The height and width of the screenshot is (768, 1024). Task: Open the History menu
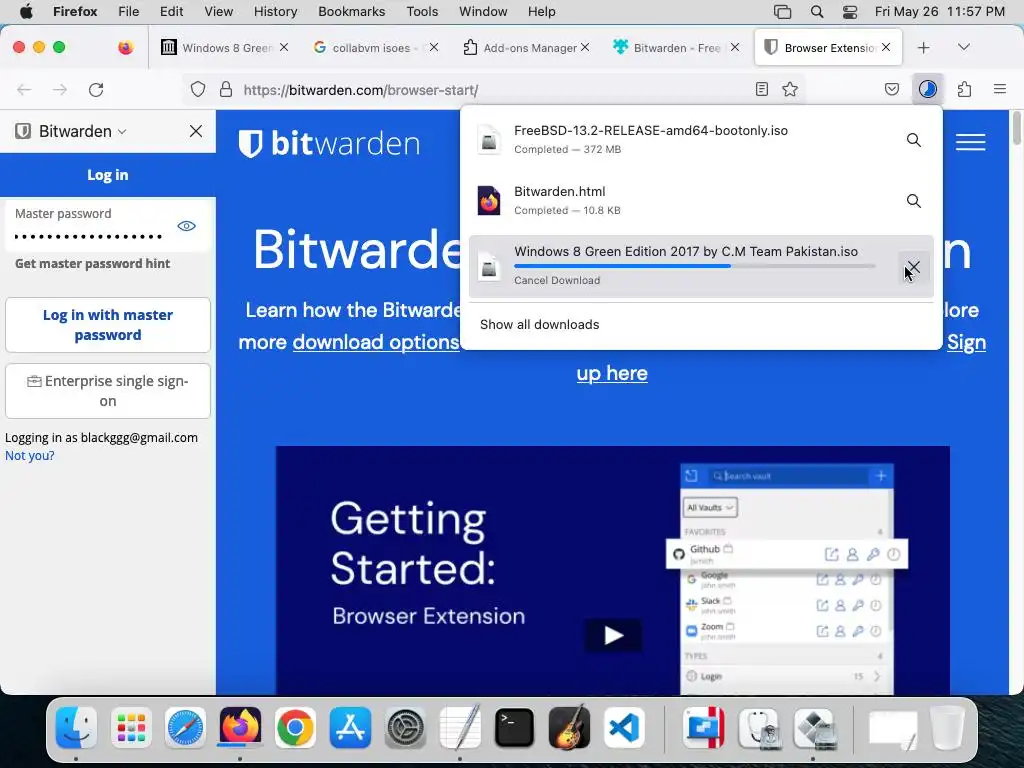click(x=275, y=12)
